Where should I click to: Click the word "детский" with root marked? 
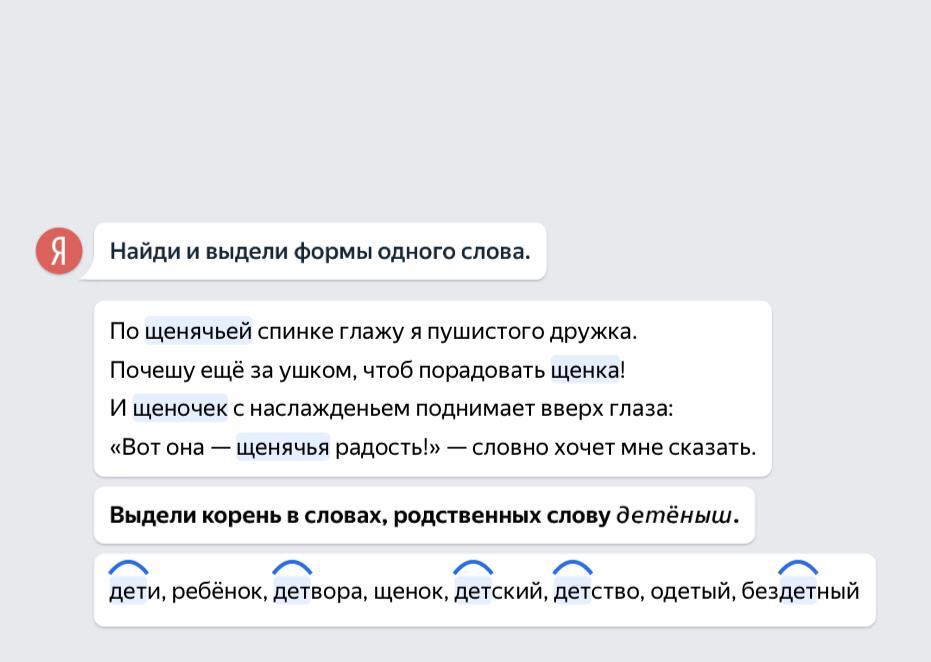498,591
